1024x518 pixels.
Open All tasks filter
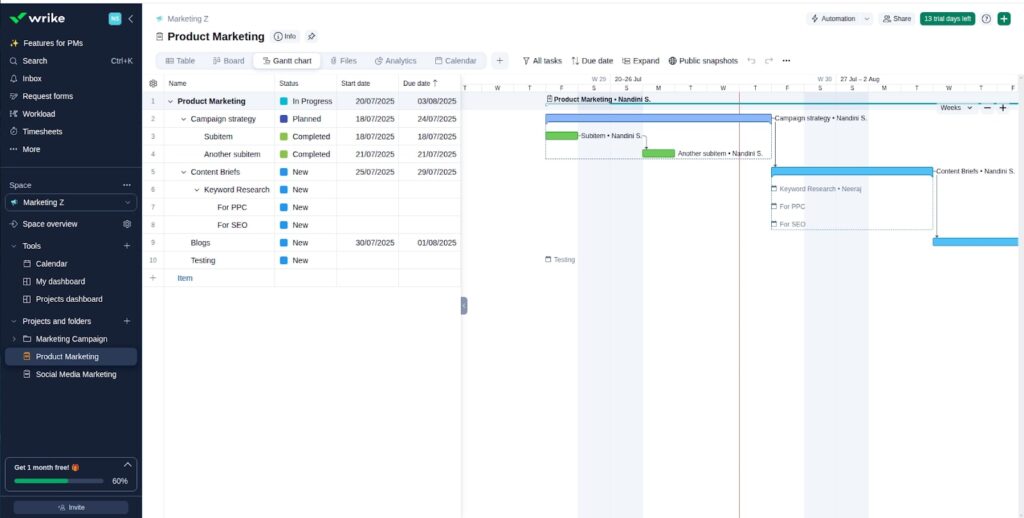tap(542, 61)
